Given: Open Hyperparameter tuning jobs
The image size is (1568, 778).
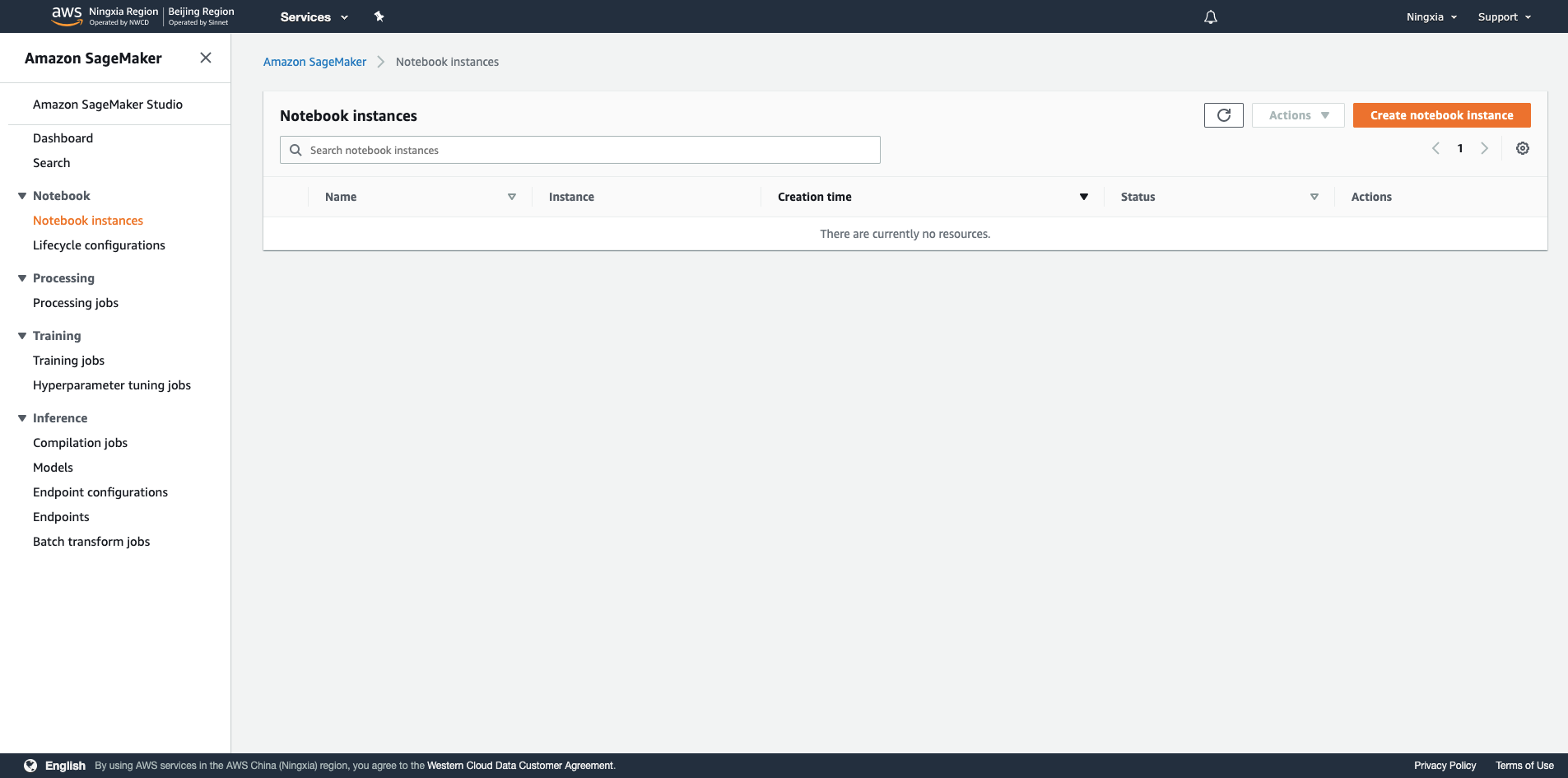Looking at the screenshot, I should pyautogui.click(x=112, y=385).
